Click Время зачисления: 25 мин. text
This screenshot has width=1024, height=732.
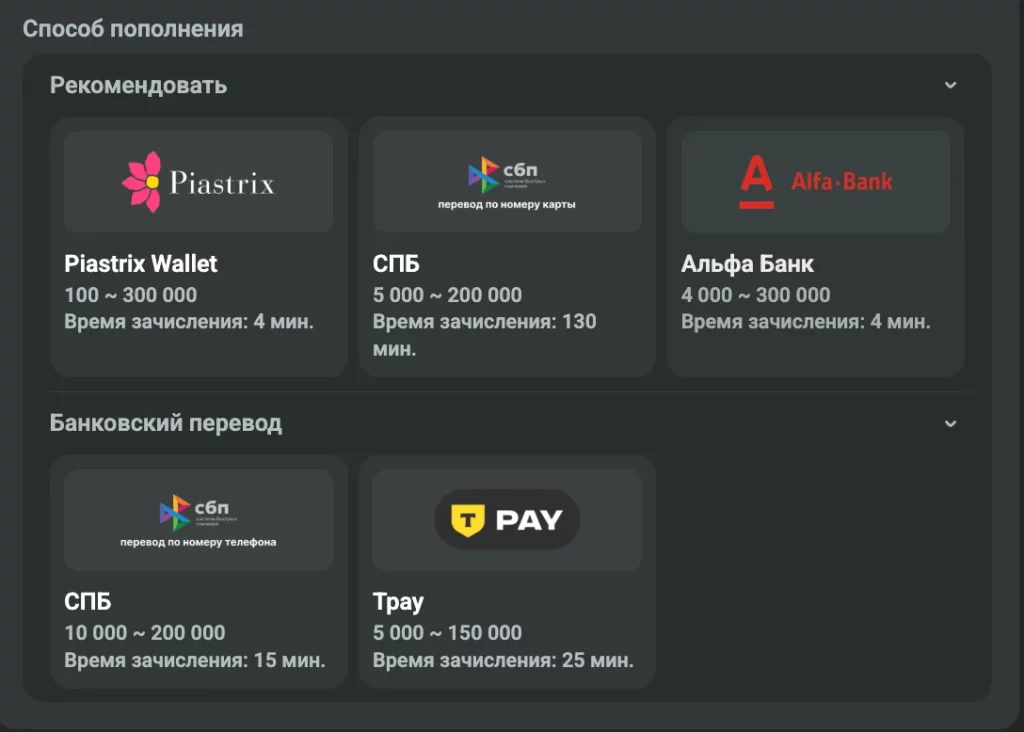click(x=503, y=660)
